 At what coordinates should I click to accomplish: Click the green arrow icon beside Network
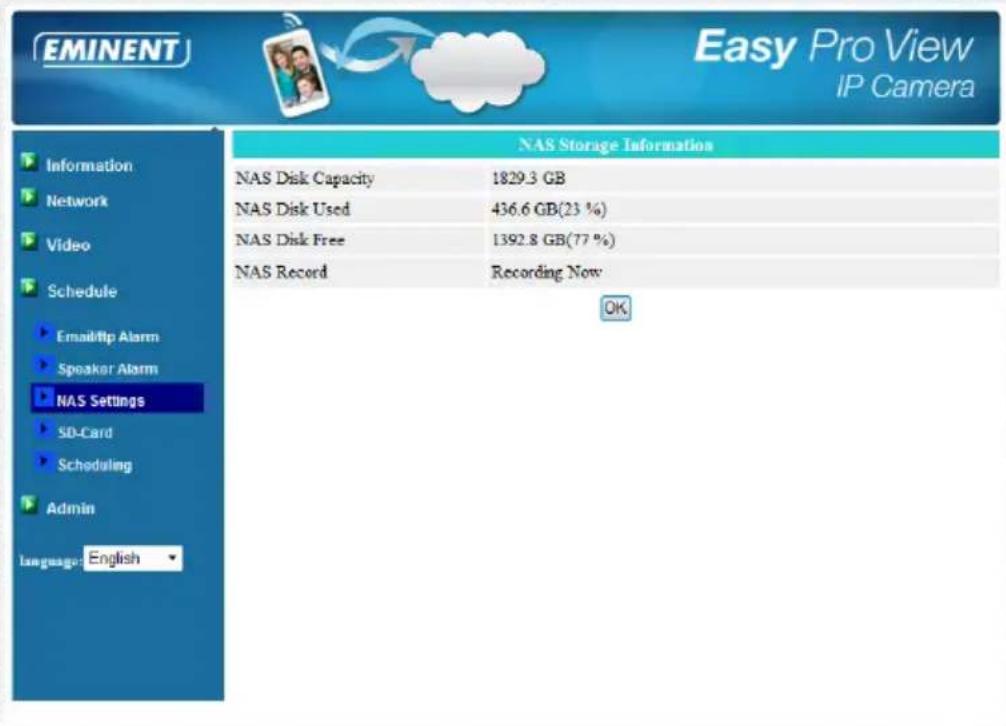click(x=28, y=197)
